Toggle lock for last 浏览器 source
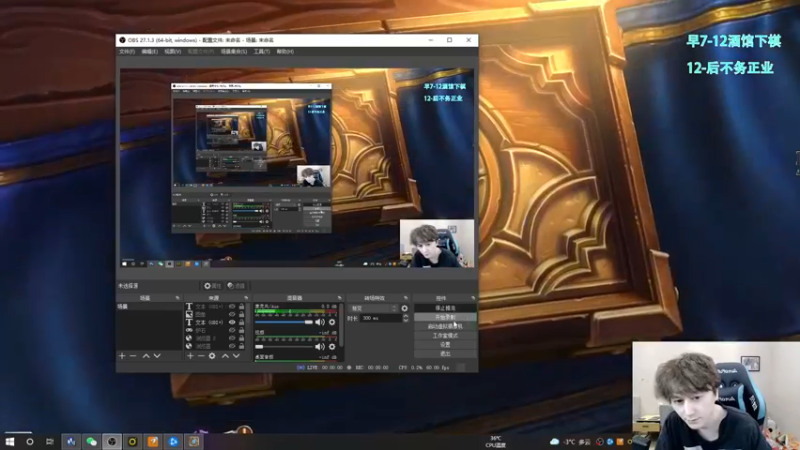800x450 pixels. click(242, 346)
